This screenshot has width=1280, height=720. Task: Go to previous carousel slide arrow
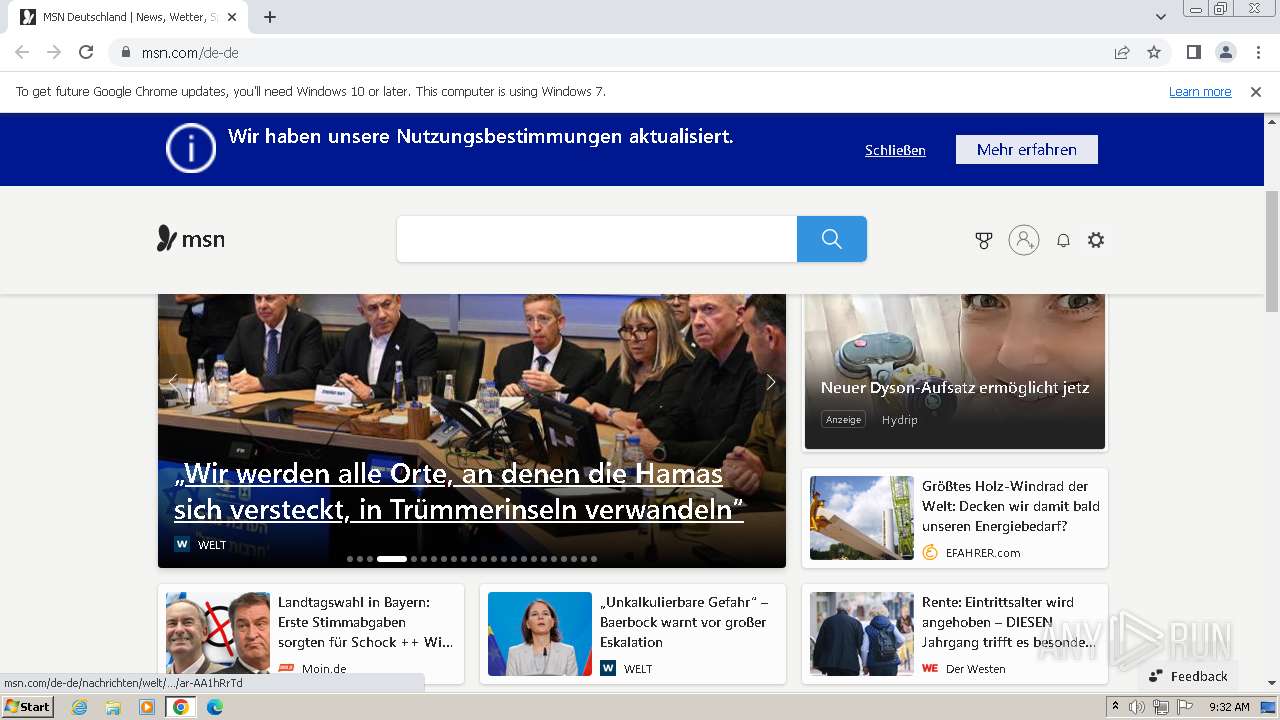[x=173, y=381]
